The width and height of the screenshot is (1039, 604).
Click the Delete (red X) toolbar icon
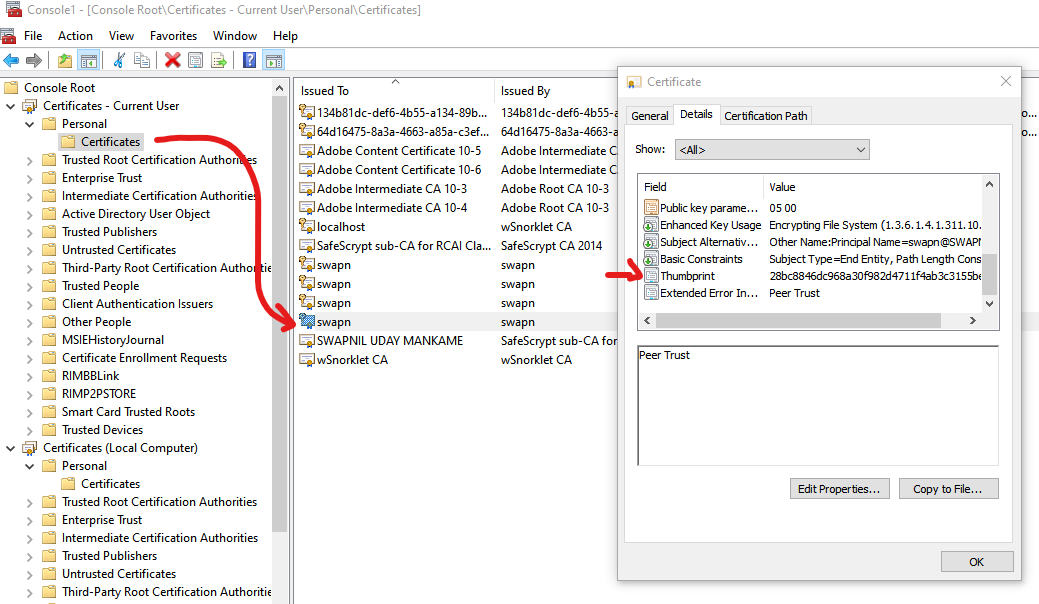[x=171, y=60]
